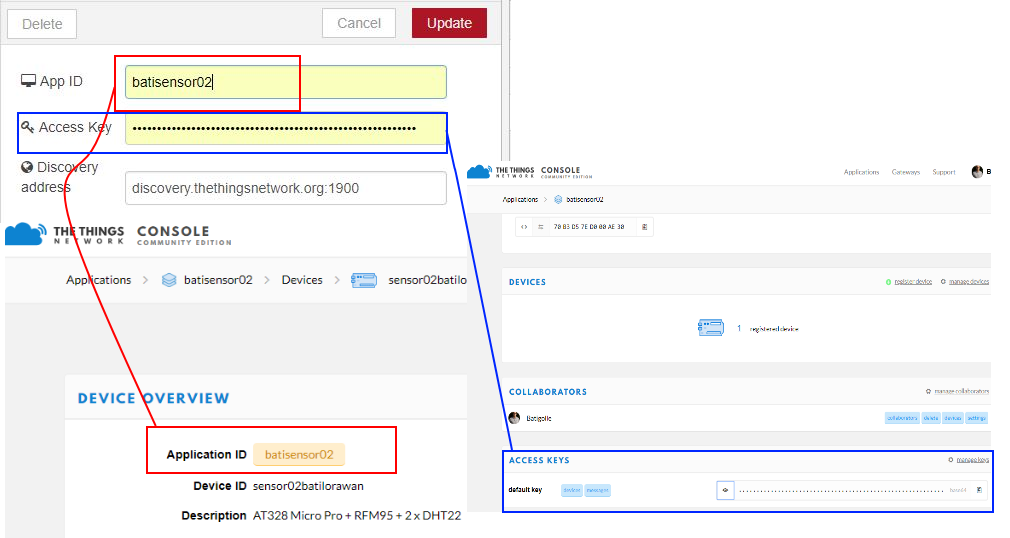The image size is (1010, 538).
Task: Click the delete rights tag for the collaborator
Action: (x=931, y=418)
